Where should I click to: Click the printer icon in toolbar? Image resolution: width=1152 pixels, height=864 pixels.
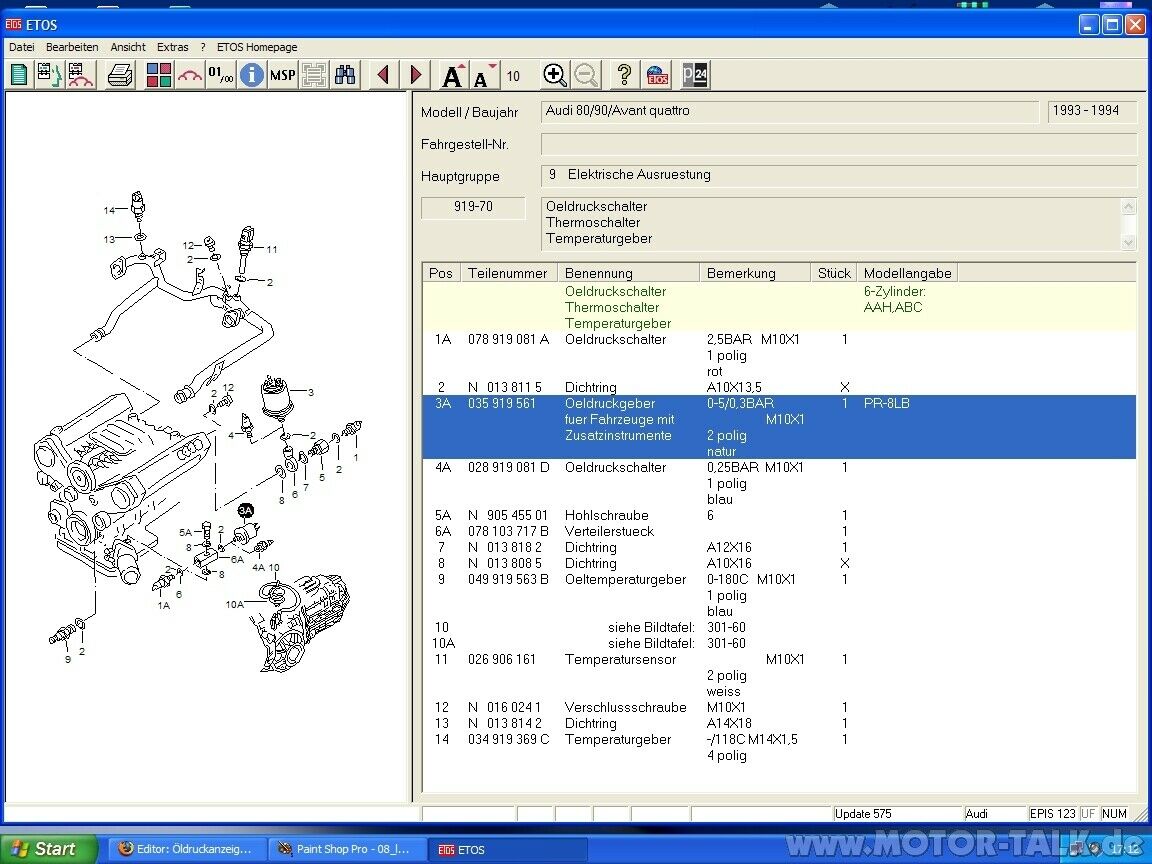click(x=121, y=75)
